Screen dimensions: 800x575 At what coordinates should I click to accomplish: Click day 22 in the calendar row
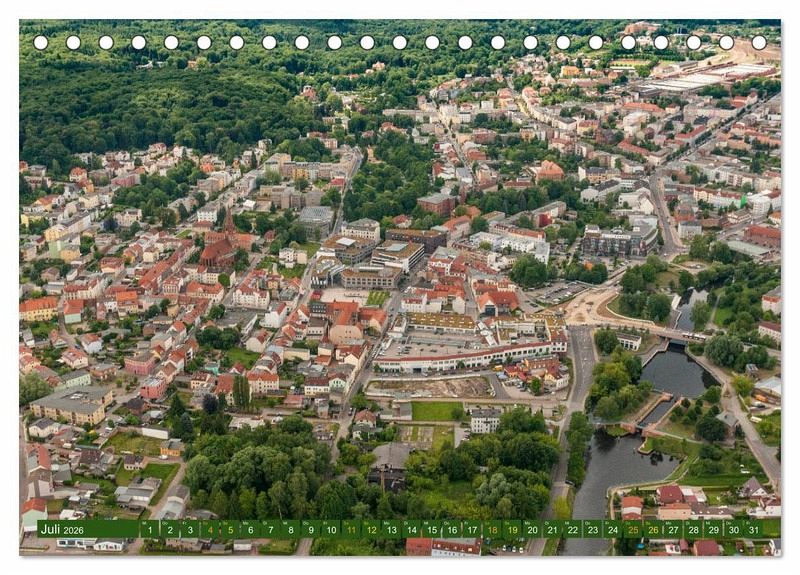[573, 529]
